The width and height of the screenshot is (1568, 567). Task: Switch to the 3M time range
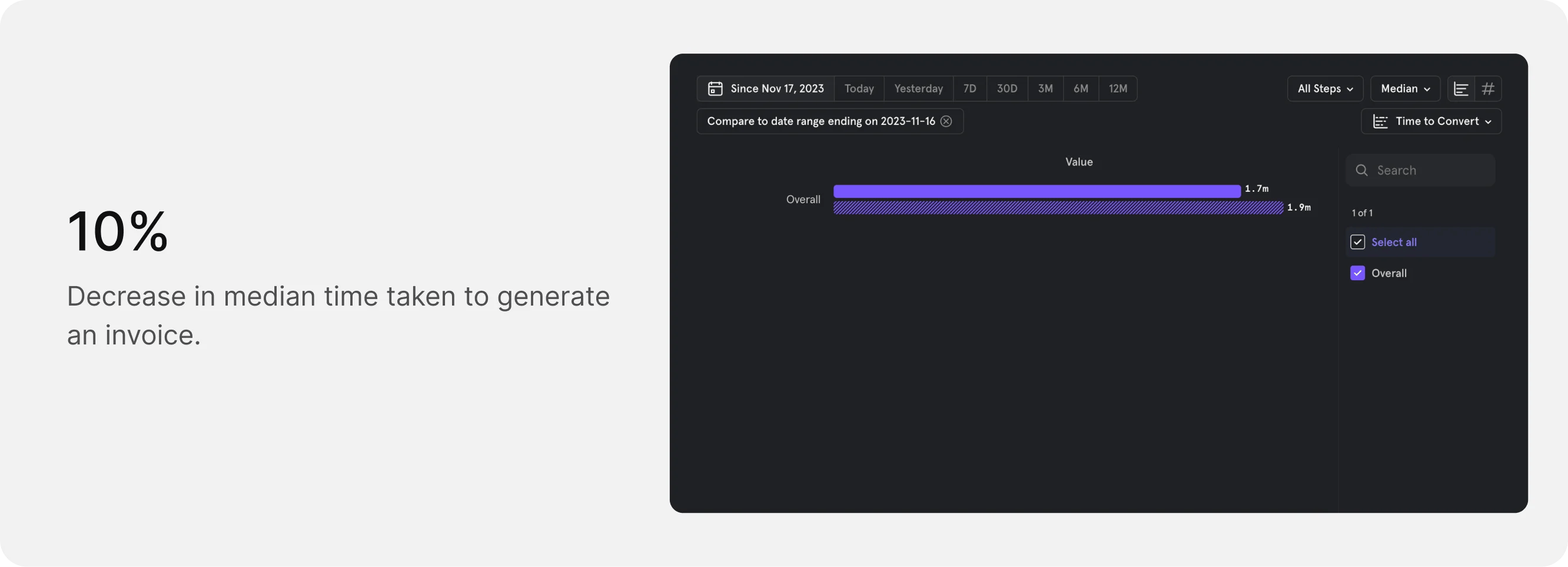pos(1045,89)
